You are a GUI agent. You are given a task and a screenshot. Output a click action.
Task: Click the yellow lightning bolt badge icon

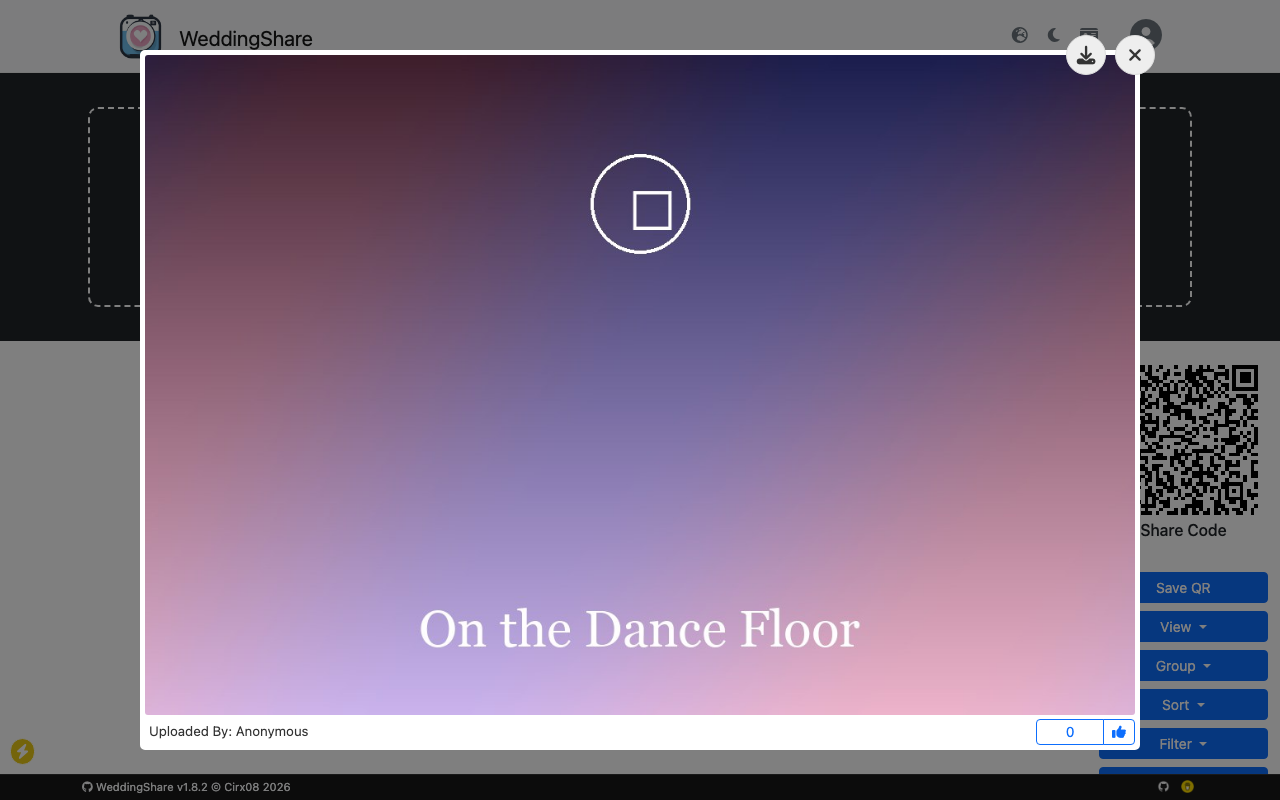[x=22, y=751]
